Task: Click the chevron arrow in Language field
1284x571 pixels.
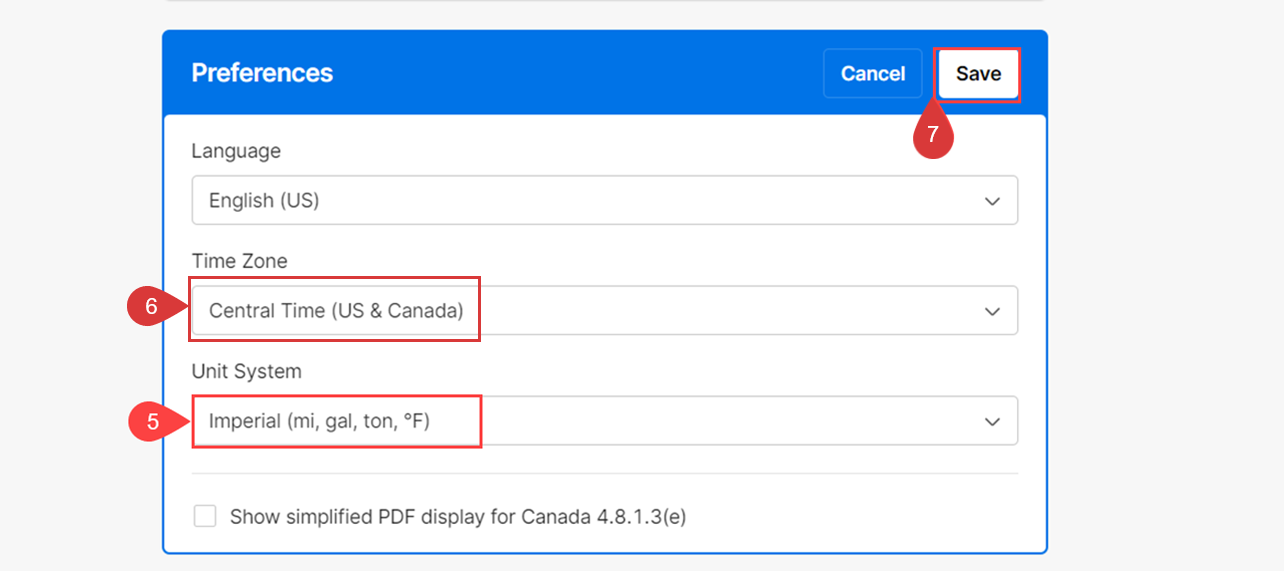Action: pyautogui.click(x=992, y=201)
